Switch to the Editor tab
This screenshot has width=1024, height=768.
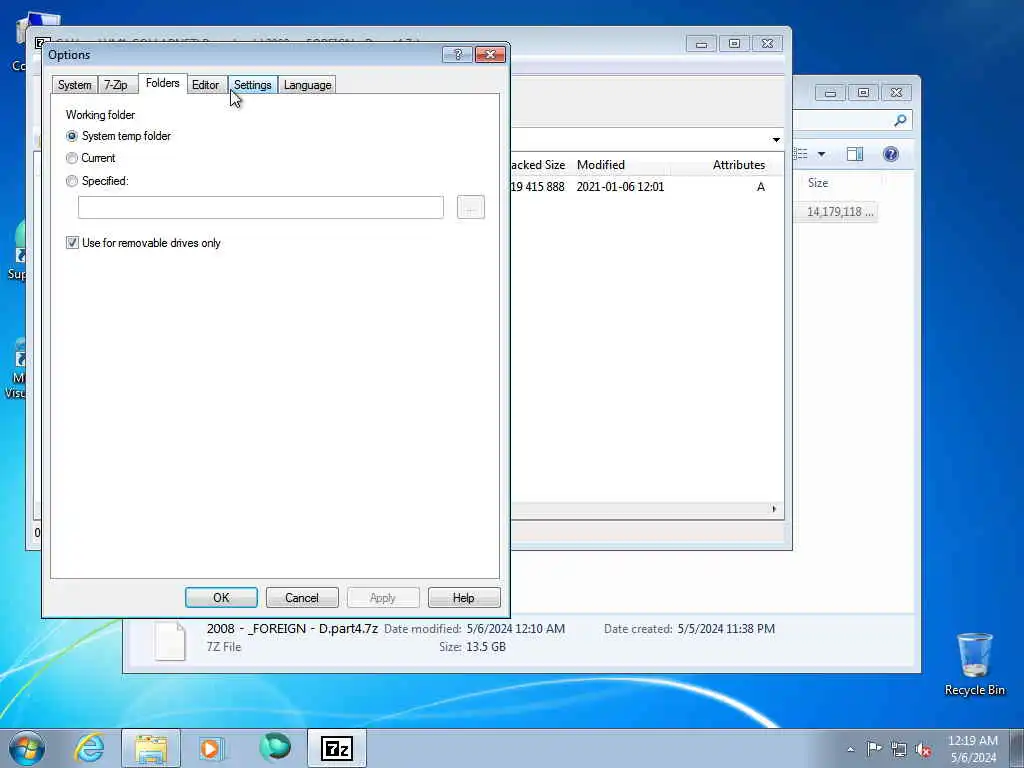205,85
